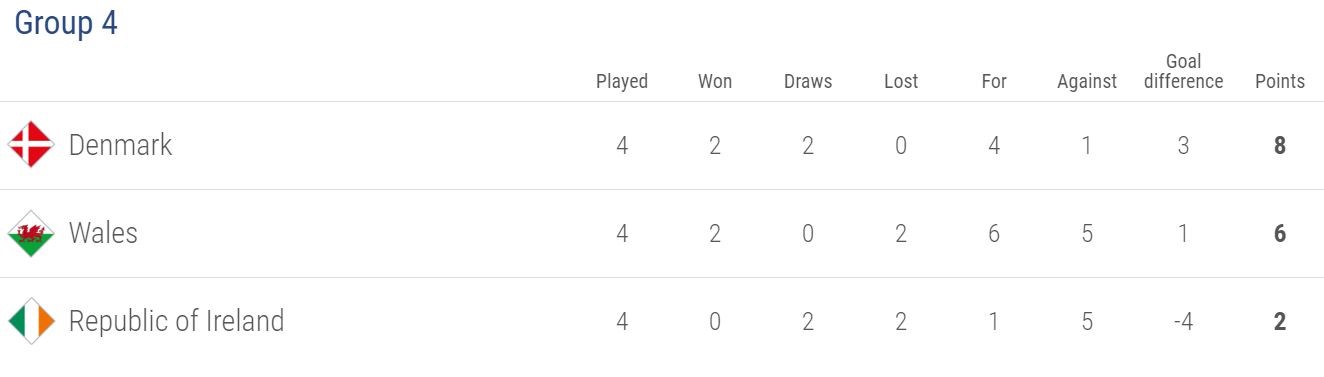Click the Republic of Ireland flag icon

coord(31,321)
